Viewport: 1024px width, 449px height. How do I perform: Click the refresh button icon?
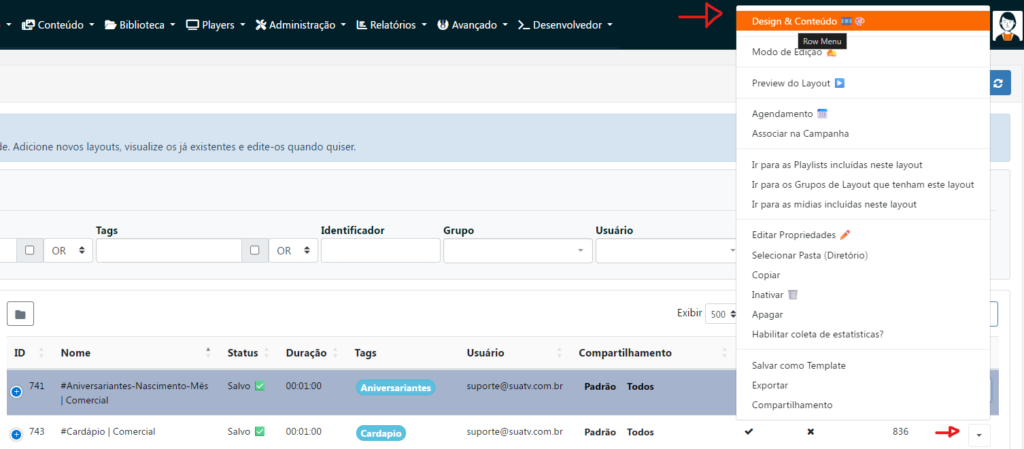pos(1001,84)
